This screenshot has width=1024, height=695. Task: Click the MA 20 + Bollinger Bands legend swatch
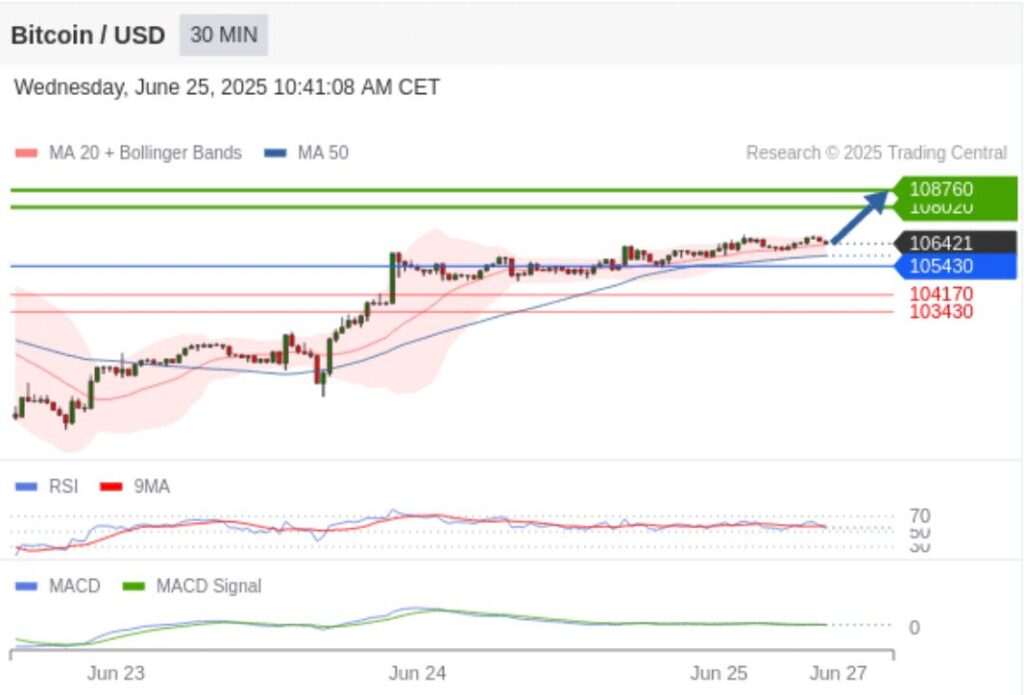[26, 153]
